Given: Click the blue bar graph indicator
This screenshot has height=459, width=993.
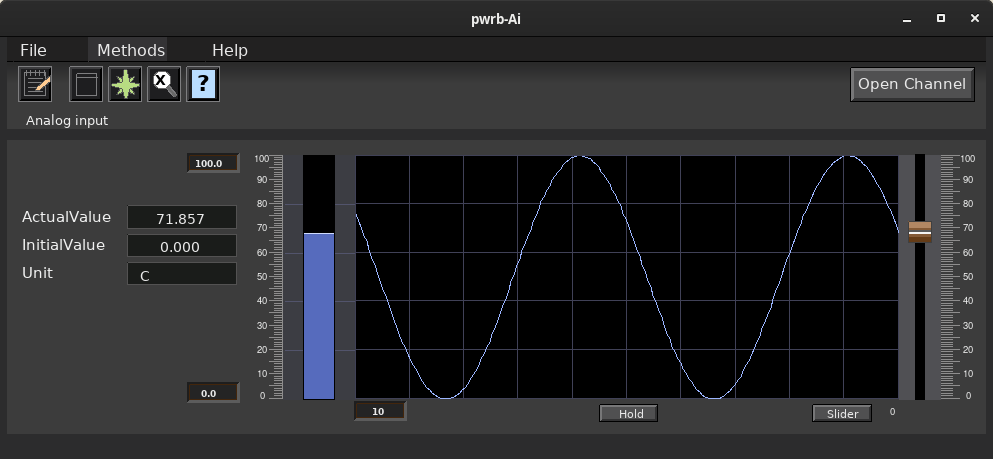Looking at the screenshot, I should point(319,315).
